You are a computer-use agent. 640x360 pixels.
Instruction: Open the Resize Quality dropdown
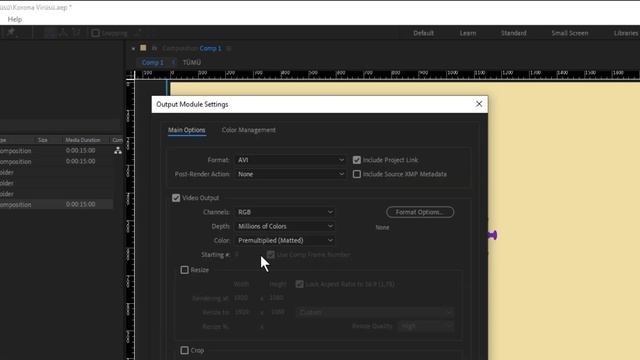[426, 326]
